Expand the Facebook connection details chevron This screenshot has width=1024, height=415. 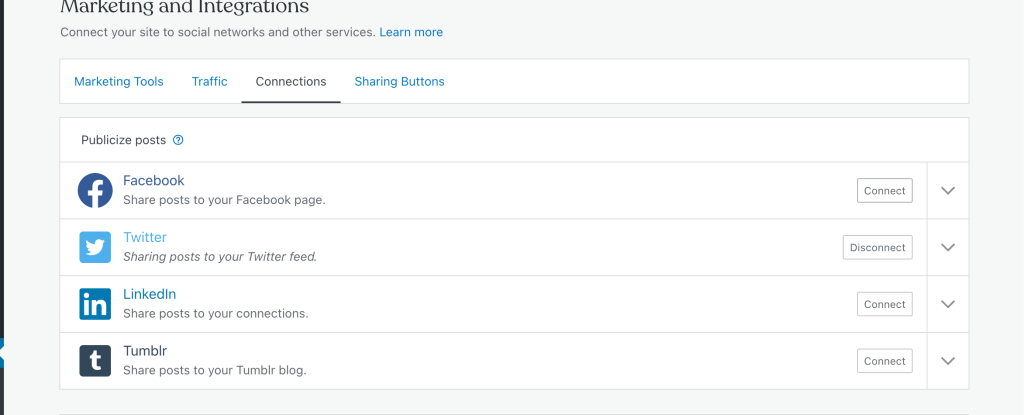(x=948, y=191)
